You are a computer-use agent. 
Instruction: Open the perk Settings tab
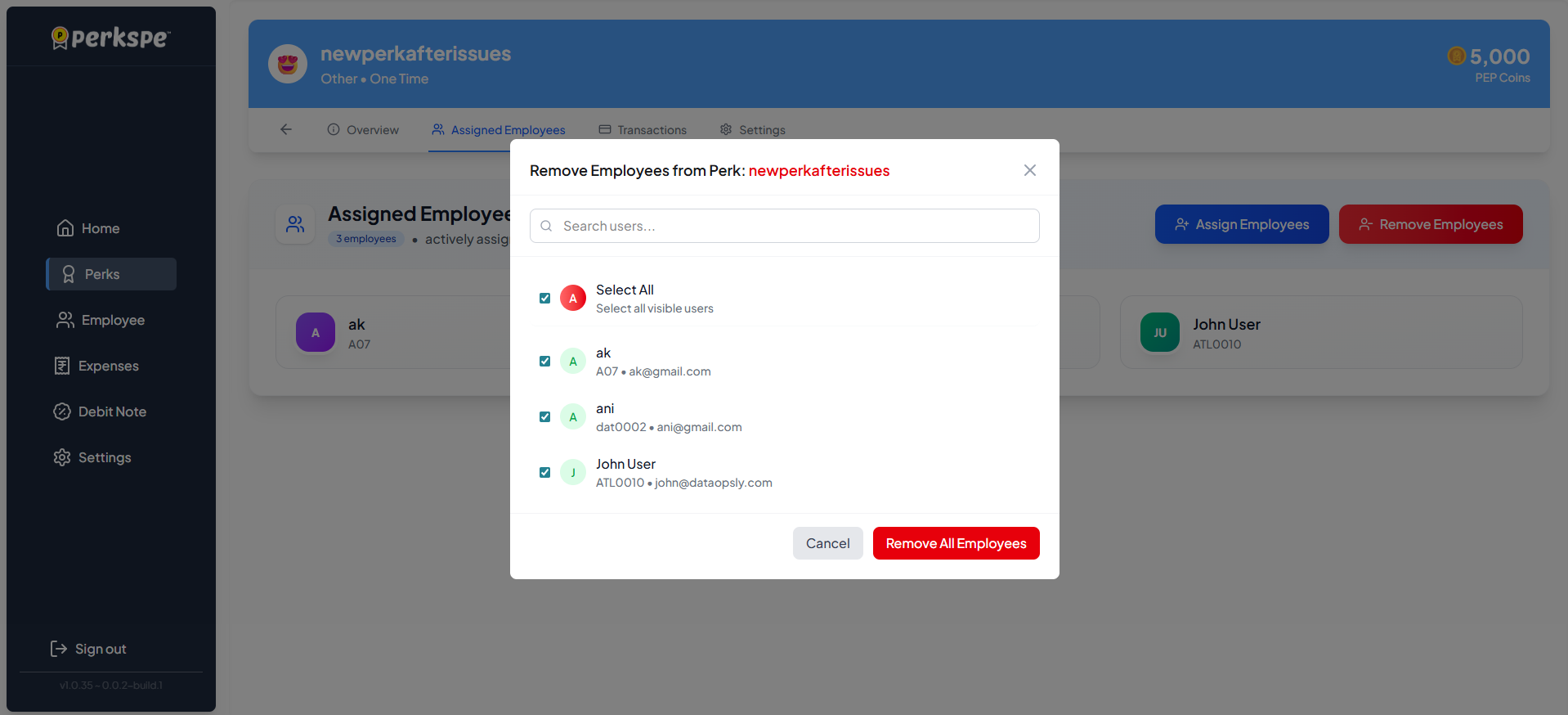[752, 130]
